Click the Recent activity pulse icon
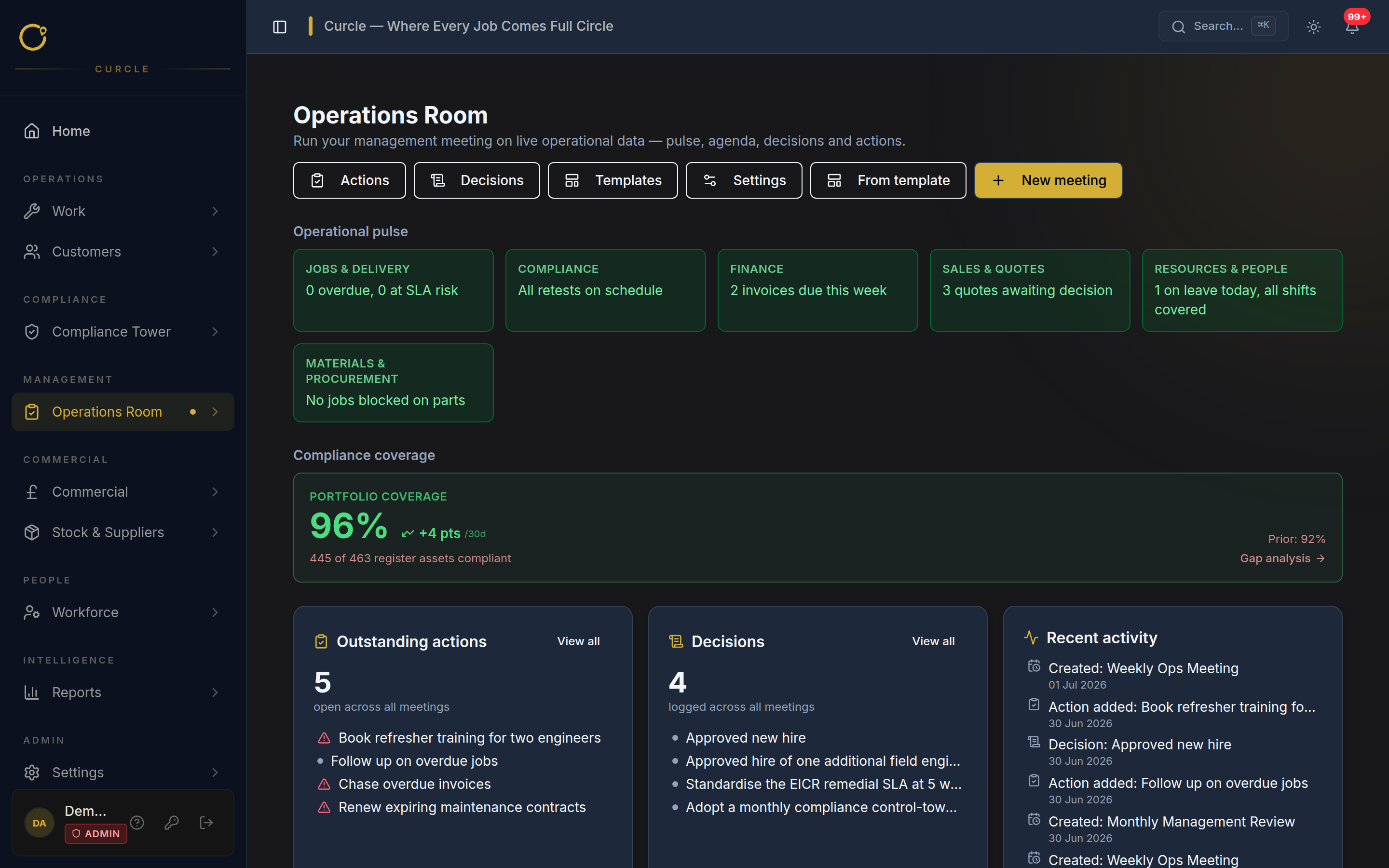Viewport: 1389px width, 868px height. click(x=1032, y=637)
